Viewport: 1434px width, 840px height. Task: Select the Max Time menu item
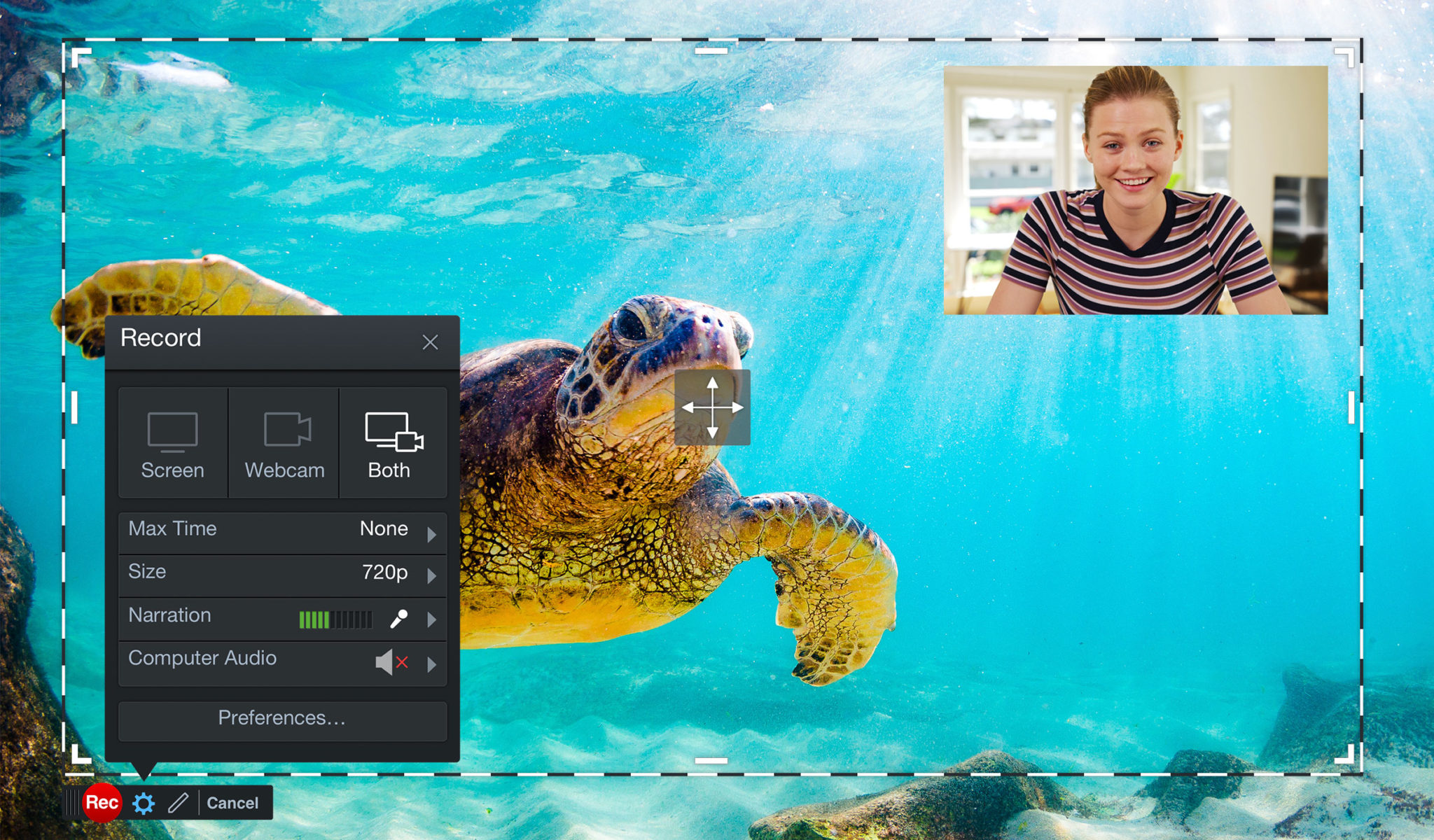point(281,528)
